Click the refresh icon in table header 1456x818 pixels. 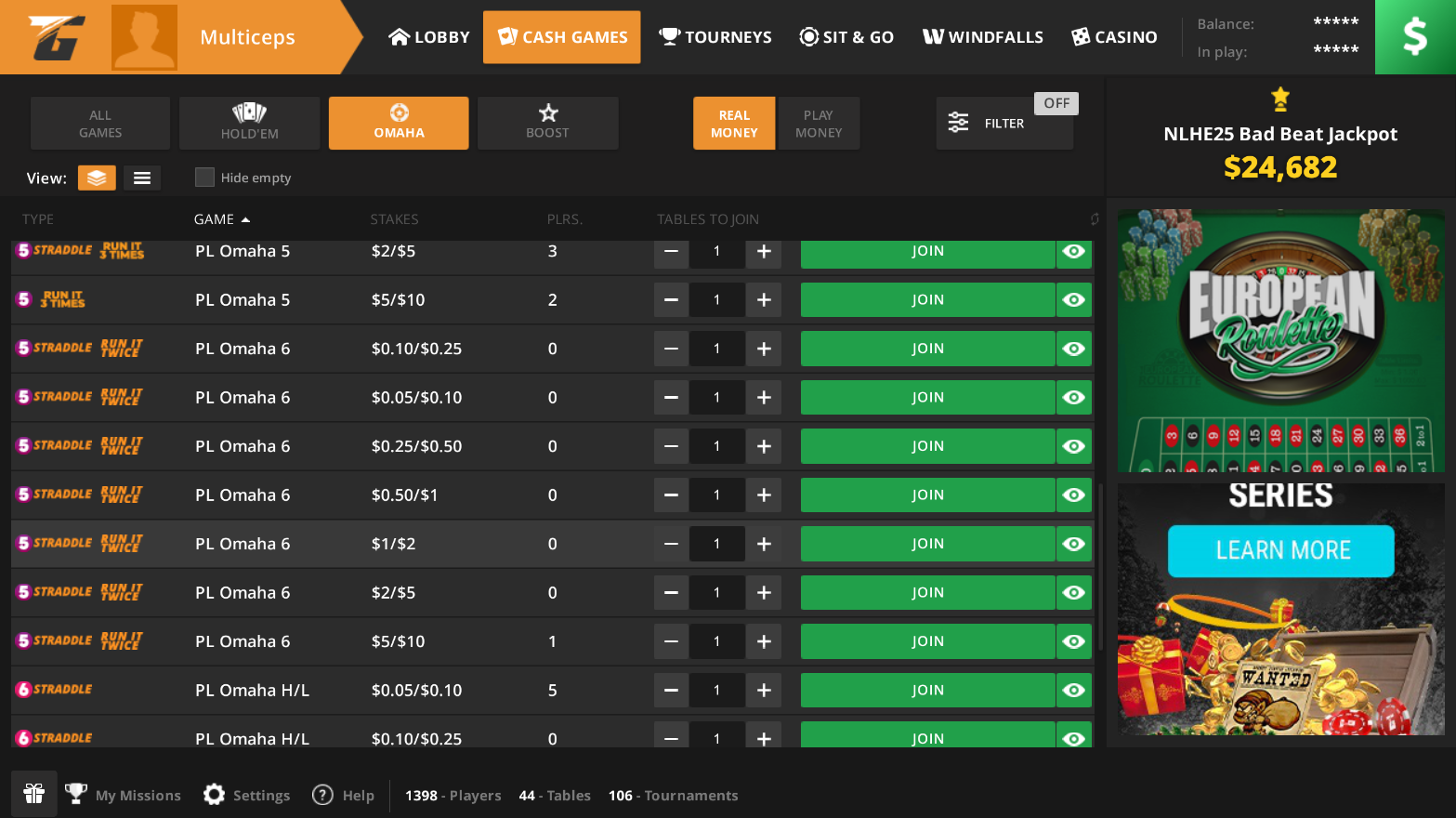[1094, 219]
